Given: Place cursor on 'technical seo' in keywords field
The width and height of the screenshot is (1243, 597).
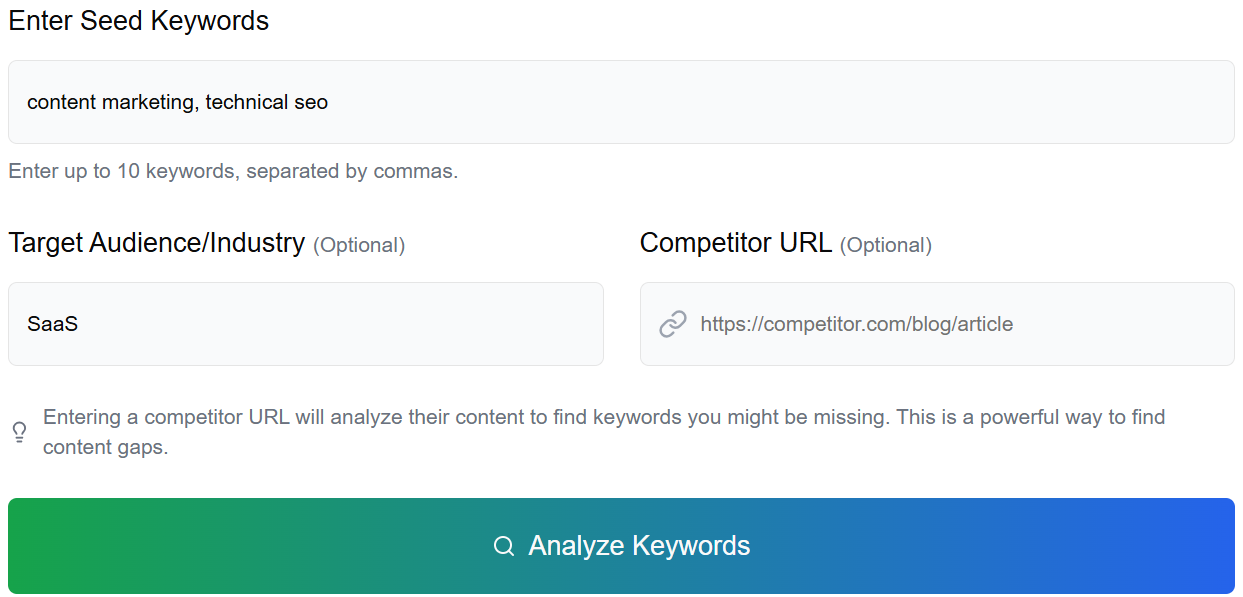Looking at the screenshot, I should [267, 102].
